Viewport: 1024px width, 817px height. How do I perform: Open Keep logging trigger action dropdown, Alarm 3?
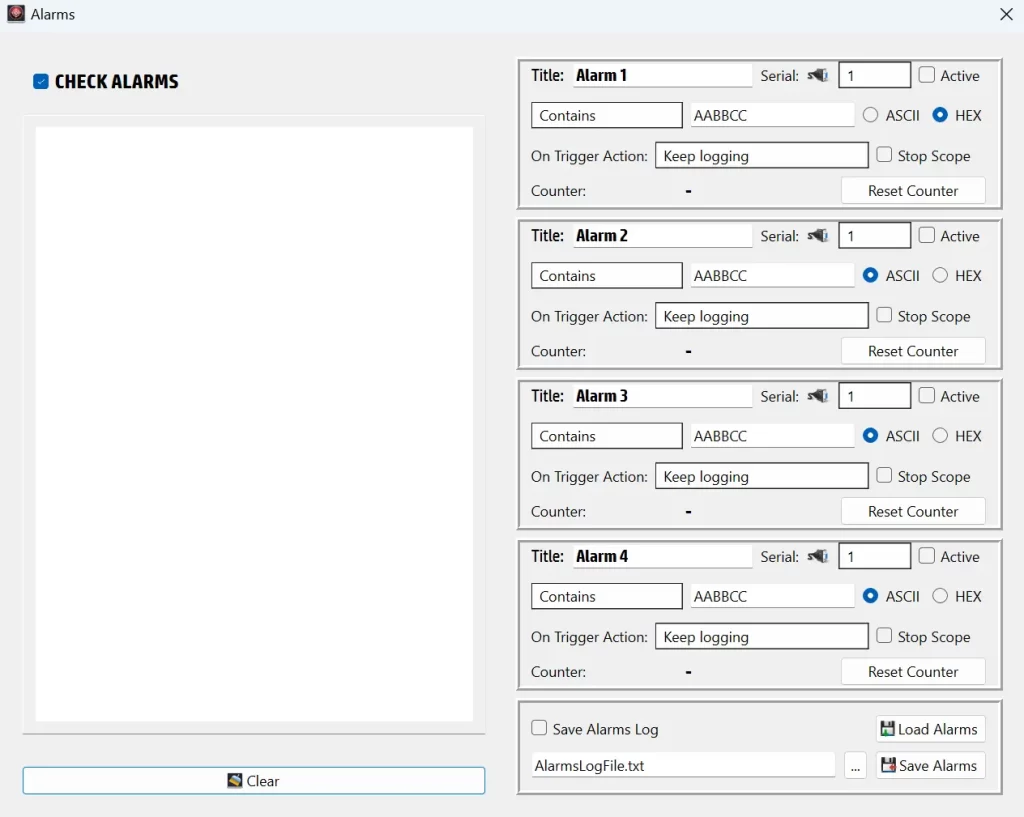click(x=761, y=476)
